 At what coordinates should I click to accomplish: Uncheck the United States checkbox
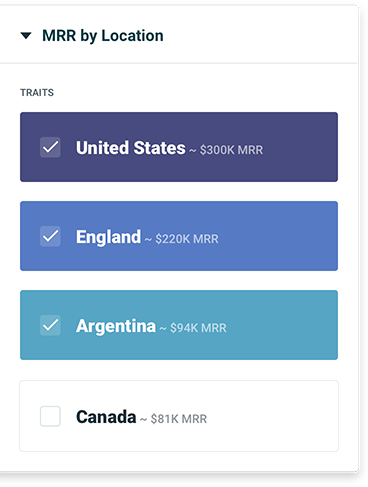click(50, 147)
